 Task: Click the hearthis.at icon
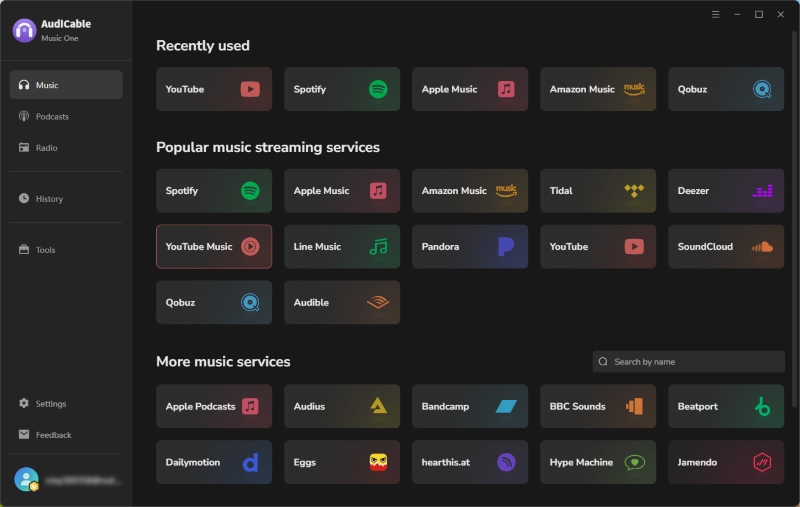(506, 462)
